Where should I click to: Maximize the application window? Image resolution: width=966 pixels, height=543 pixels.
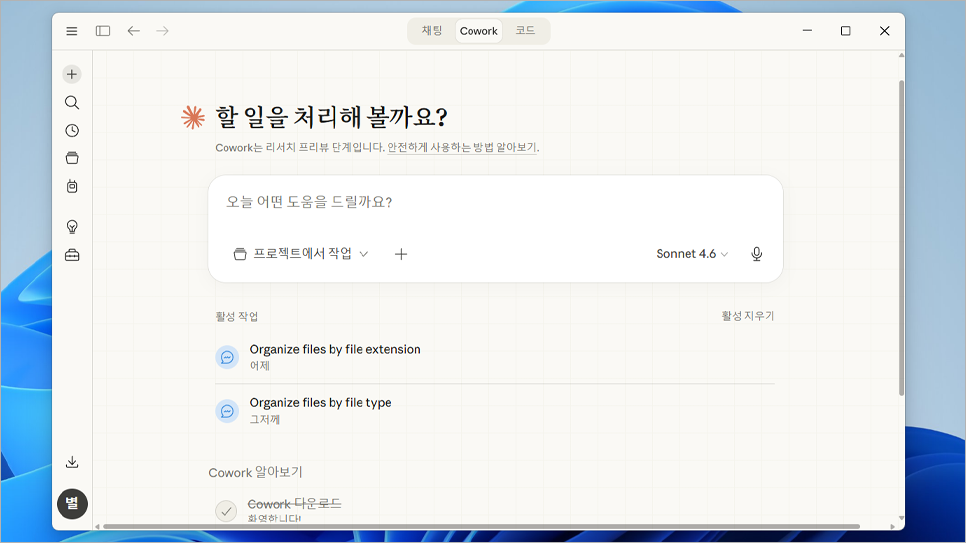845,31
